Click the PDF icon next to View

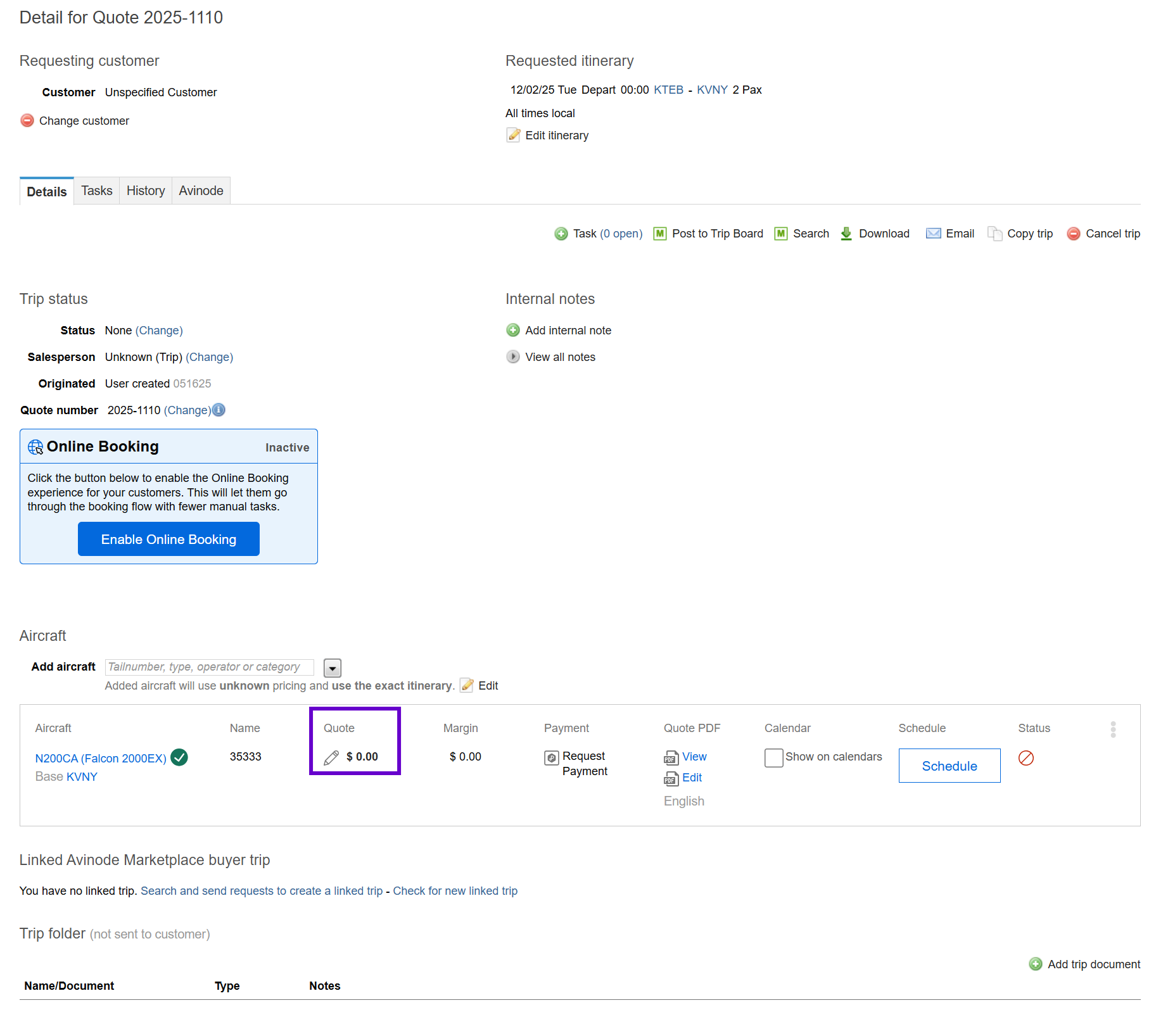(x=671, y=757)
